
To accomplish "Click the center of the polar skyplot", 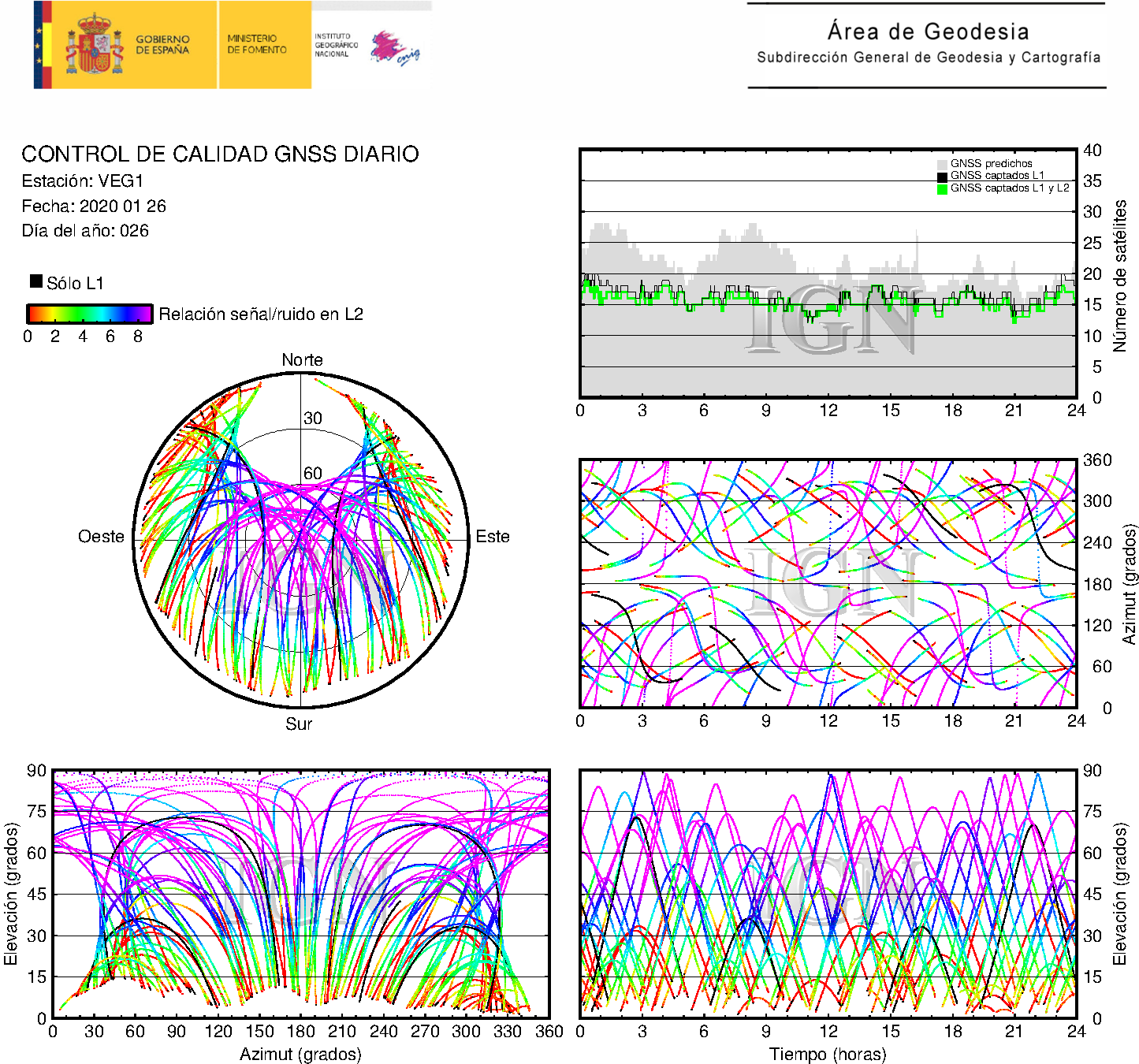I will click(301, 540).
